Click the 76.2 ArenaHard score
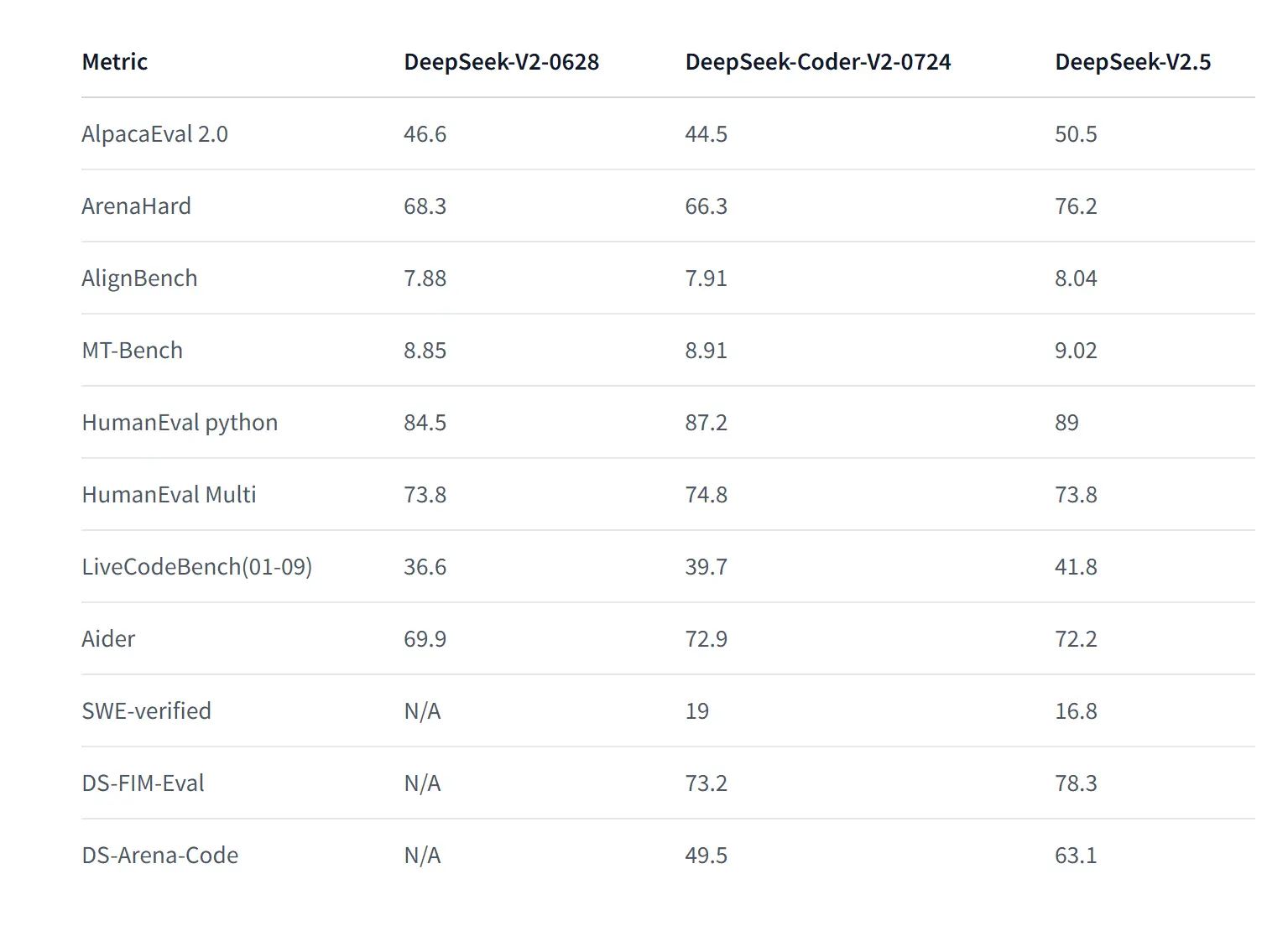Screen dimensions: 1288x926 [1076, 206]
